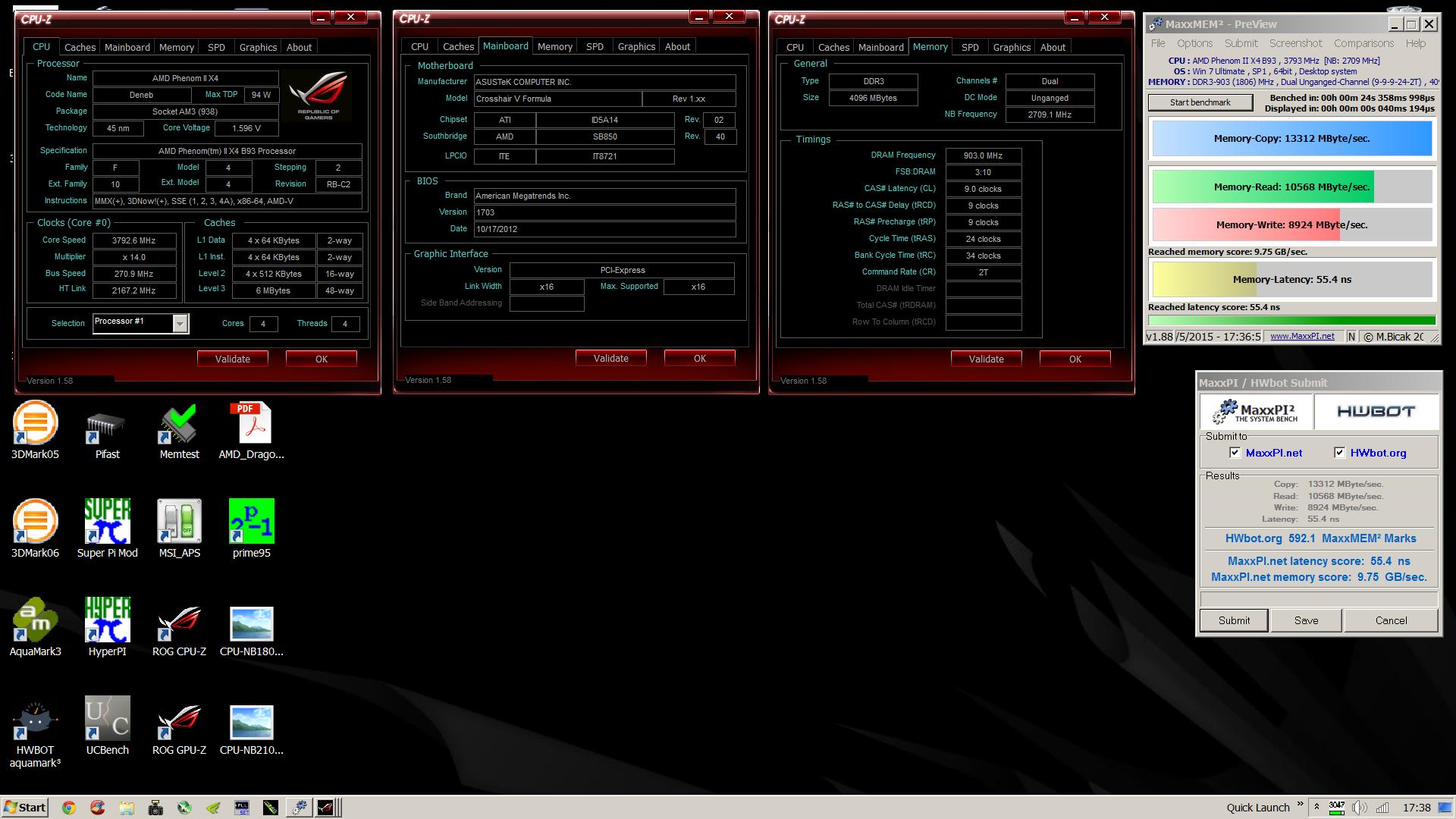Click the network signal bars tray icon
The height and width of the screenshot is (819, 1456).
(1382, 808)
